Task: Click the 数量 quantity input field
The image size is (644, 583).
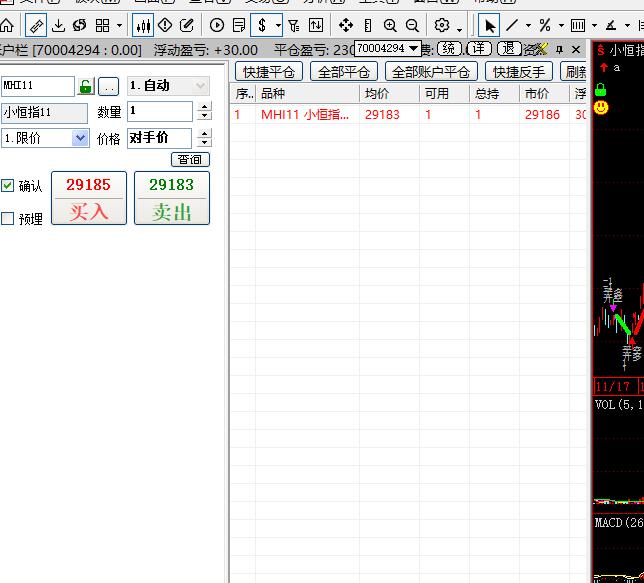Action: (x=160, y=111)
